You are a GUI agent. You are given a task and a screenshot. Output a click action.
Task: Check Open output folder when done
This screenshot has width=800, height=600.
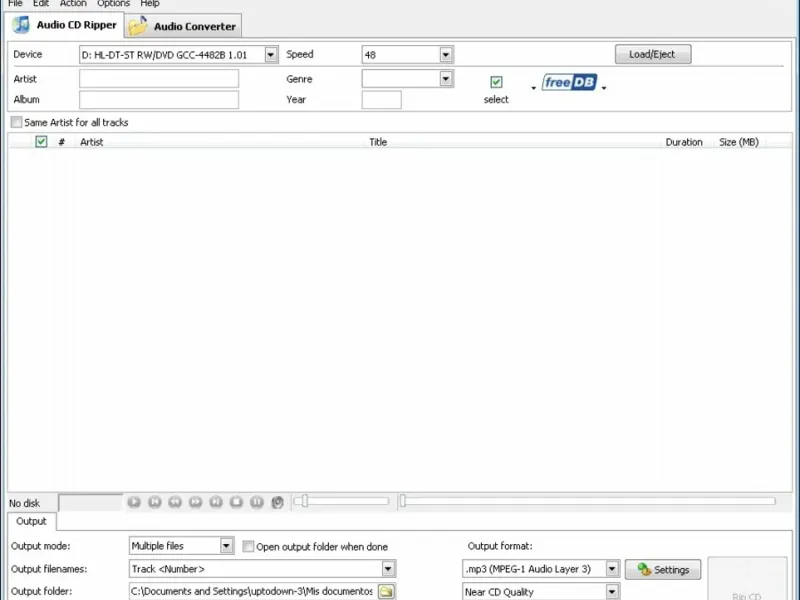click(248, 546)
